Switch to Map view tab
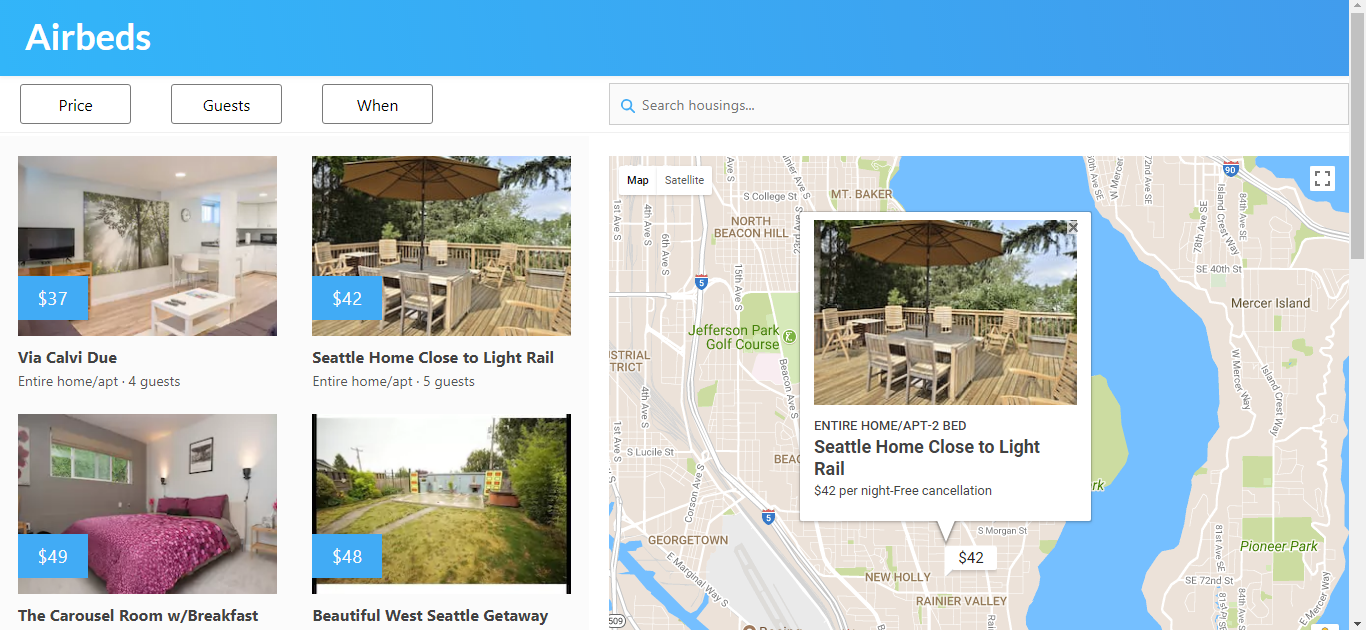1366x630 pixels. click(638, 180)
